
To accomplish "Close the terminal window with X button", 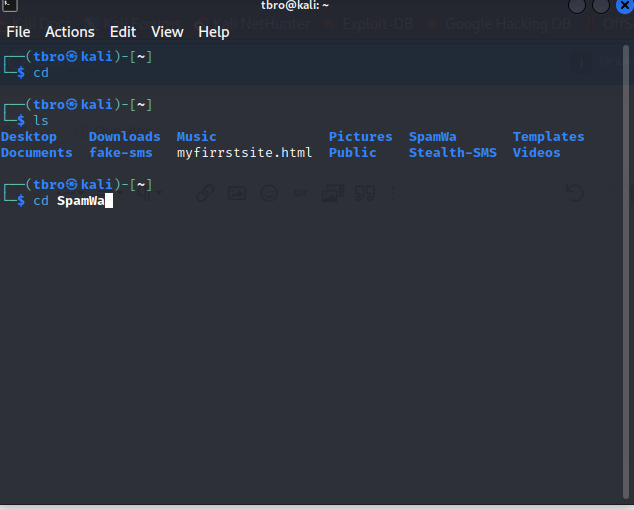I will click(x=625, y=6).
